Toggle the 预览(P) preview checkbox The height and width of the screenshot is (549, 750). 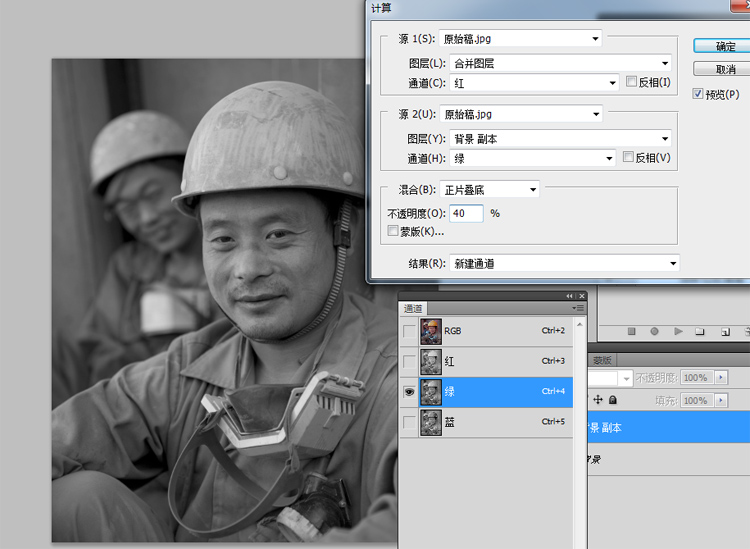pyautogui.click(x=698, y=94)
